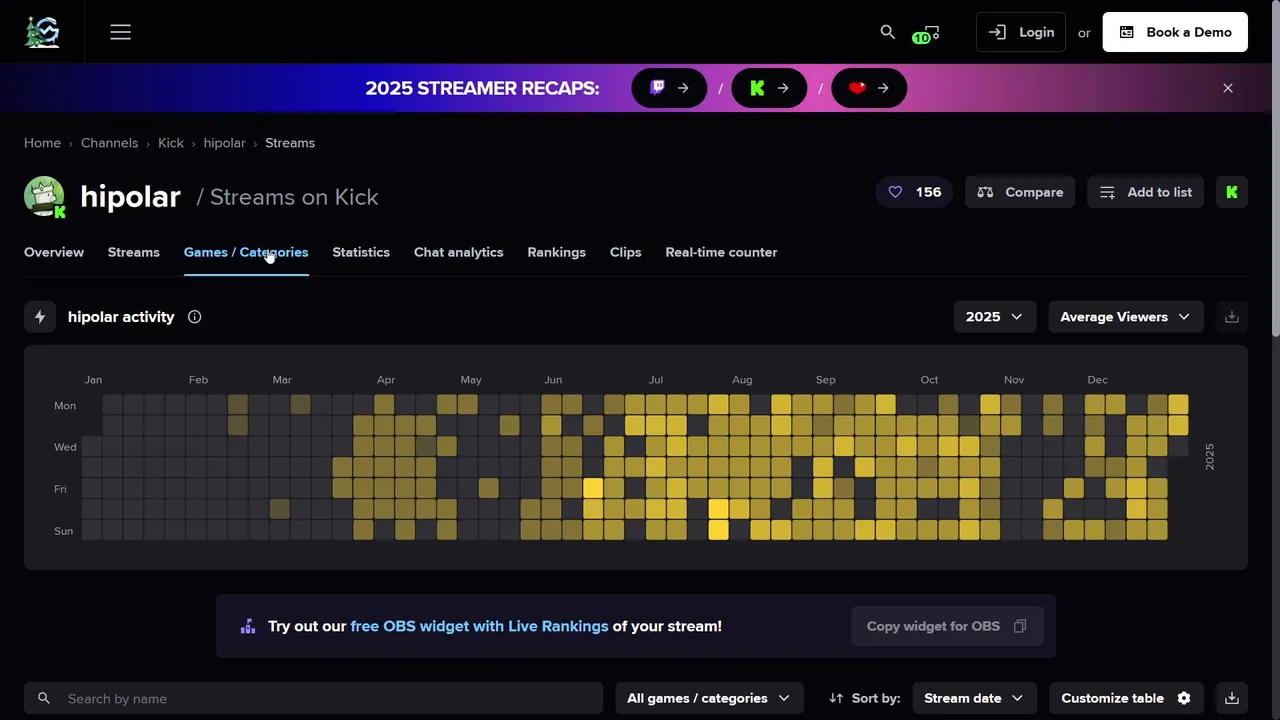Open Kick breadcrumb link
This screenshot has width=1280, height=720.
(x=171, y=143)
